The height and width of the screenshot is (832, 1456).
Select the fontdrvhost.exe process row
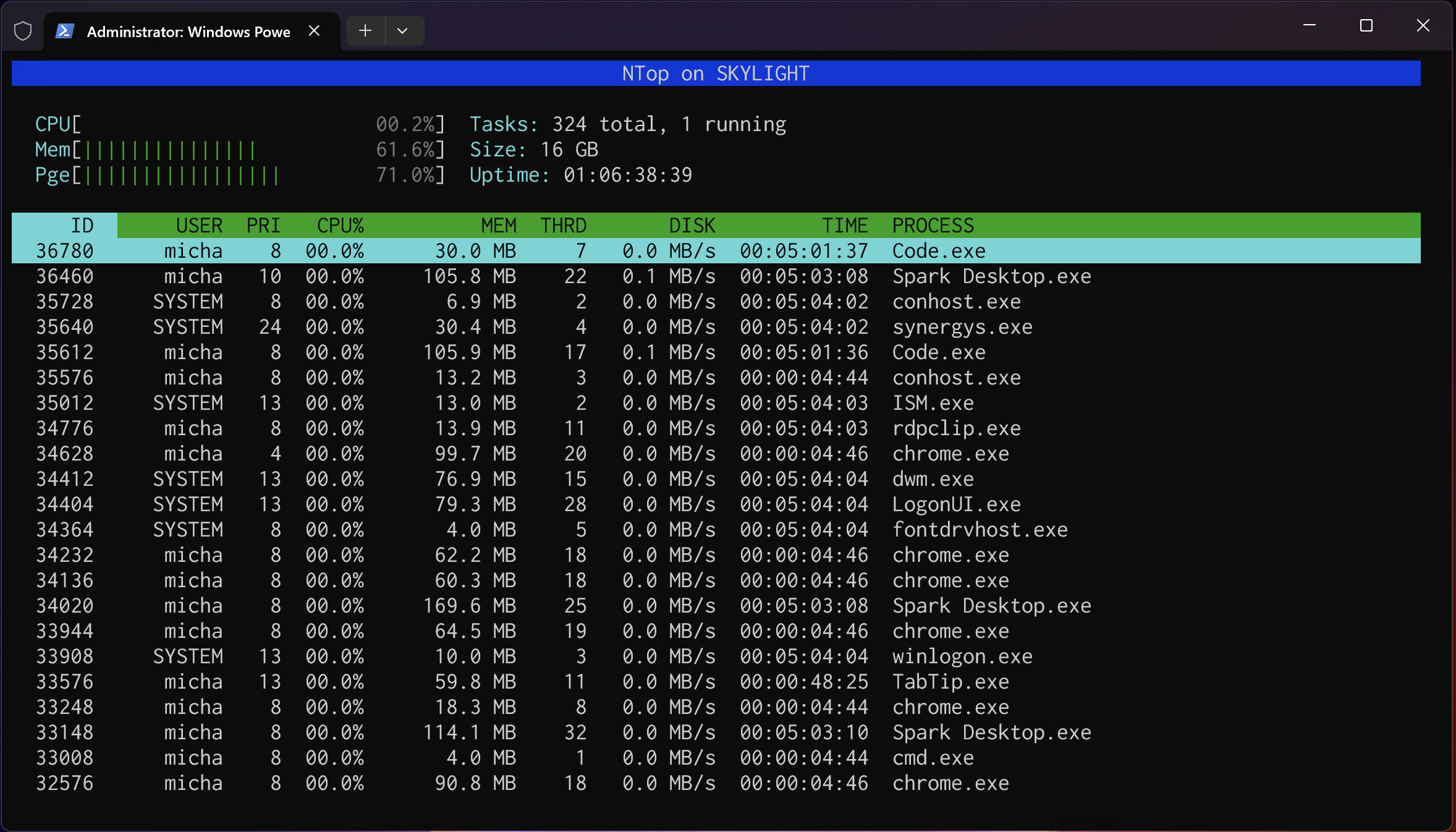coord(716,530)
